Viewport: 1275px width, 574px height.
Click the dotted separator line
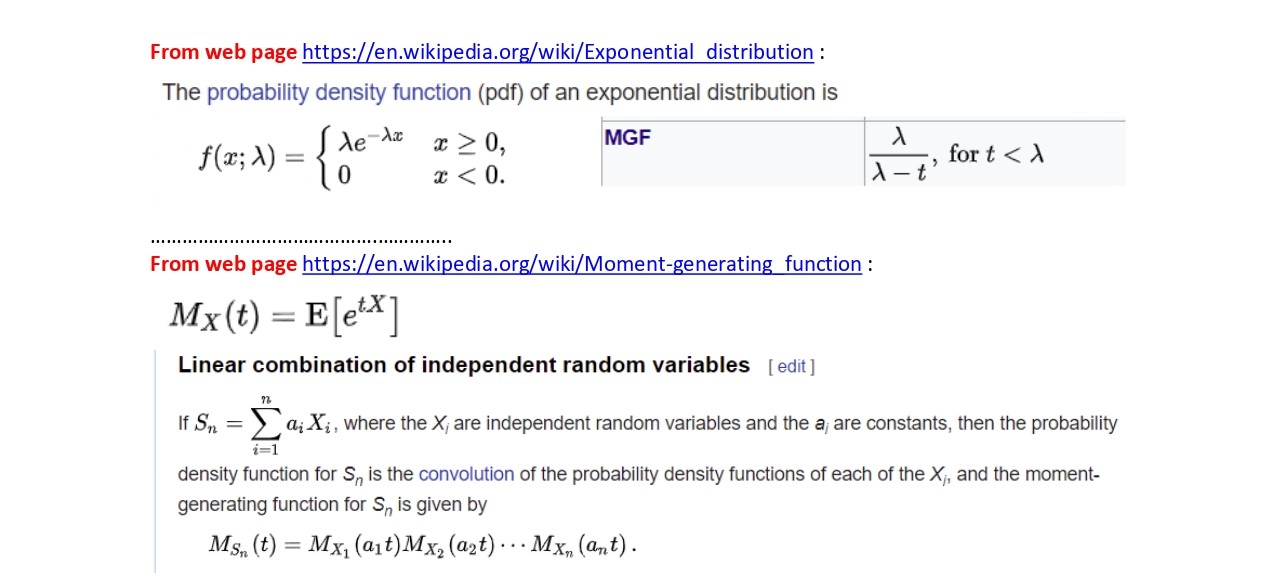[300, 240]
